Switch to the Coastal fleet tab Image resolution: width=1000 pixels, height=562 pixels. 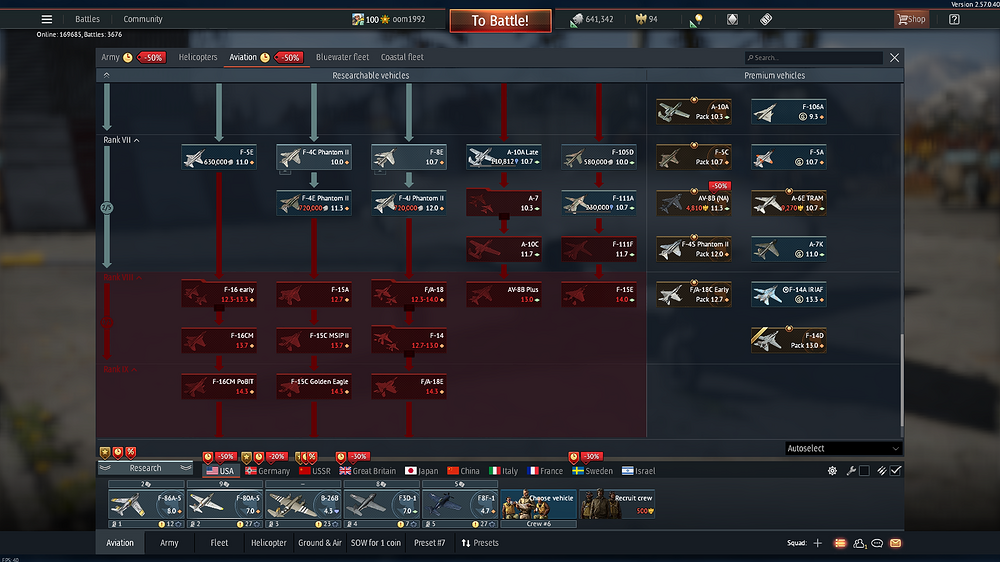[x=402, y=57]
